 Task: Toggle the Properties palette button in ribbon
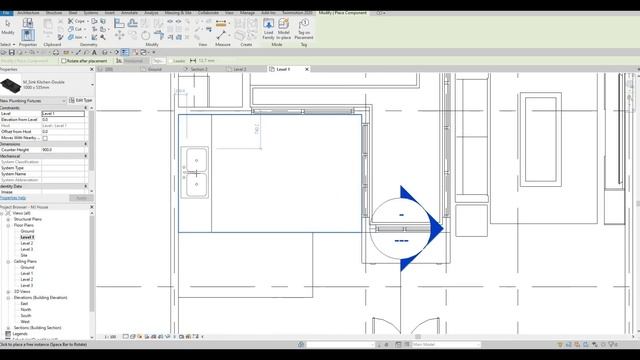pos(28,35)
